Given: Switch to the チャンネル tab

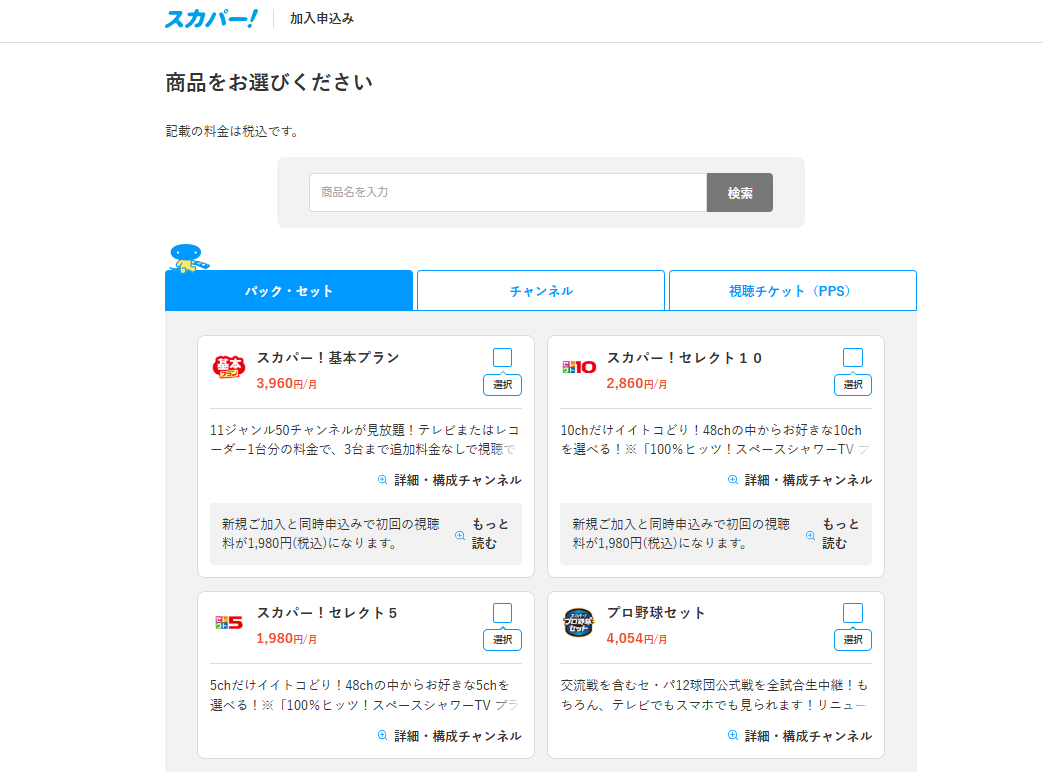Looking at the screenshot, I should pyautogui.click(x=541, y=291).
